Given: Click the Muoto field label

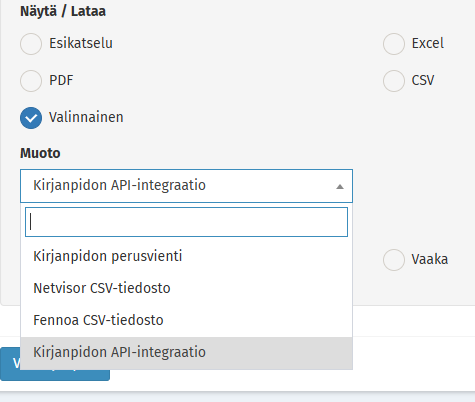Looking at the screenshot, I should (40, 153).
